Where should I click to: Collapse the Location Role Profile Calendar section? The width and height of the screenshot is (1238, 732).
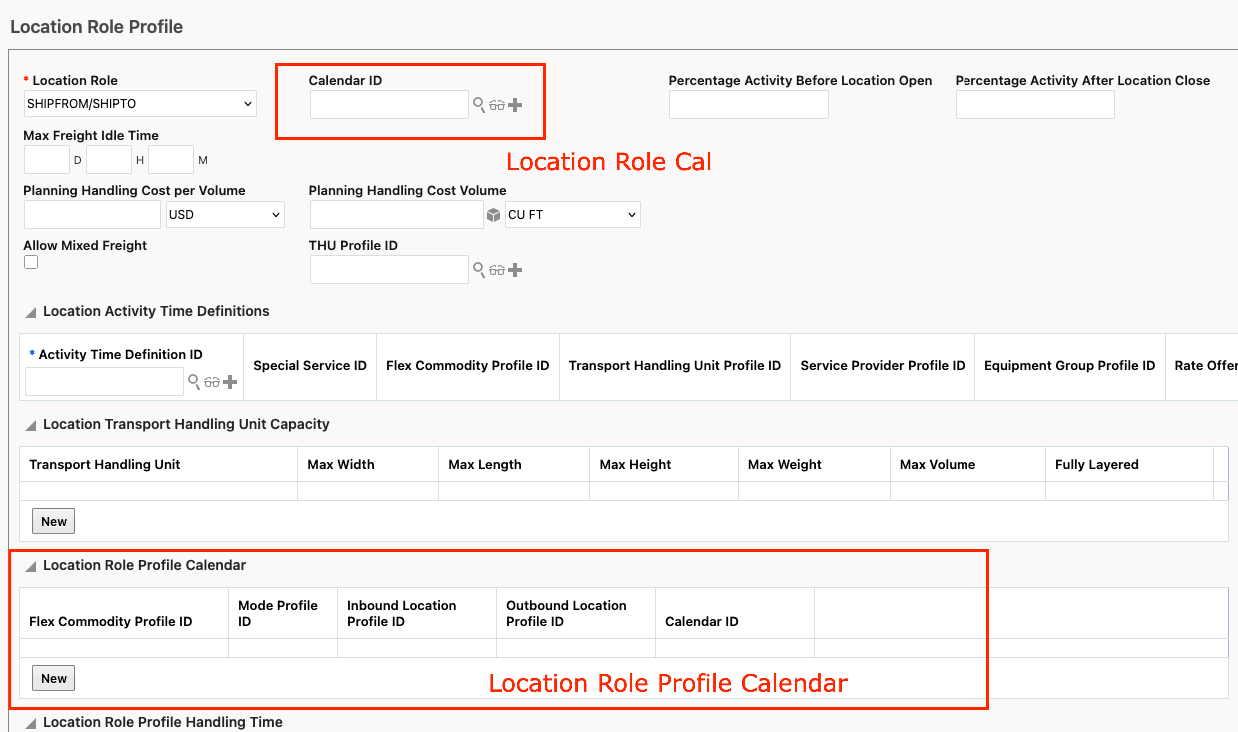pos(31,565)
